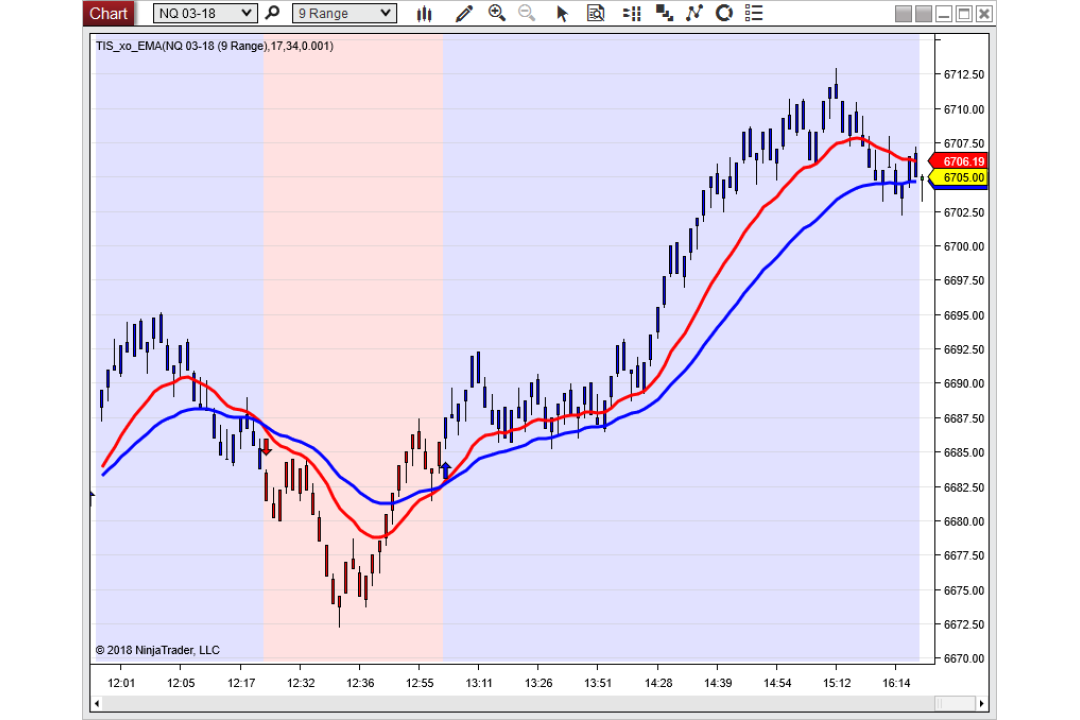Open the Chart Trader icon

(632, 13)
